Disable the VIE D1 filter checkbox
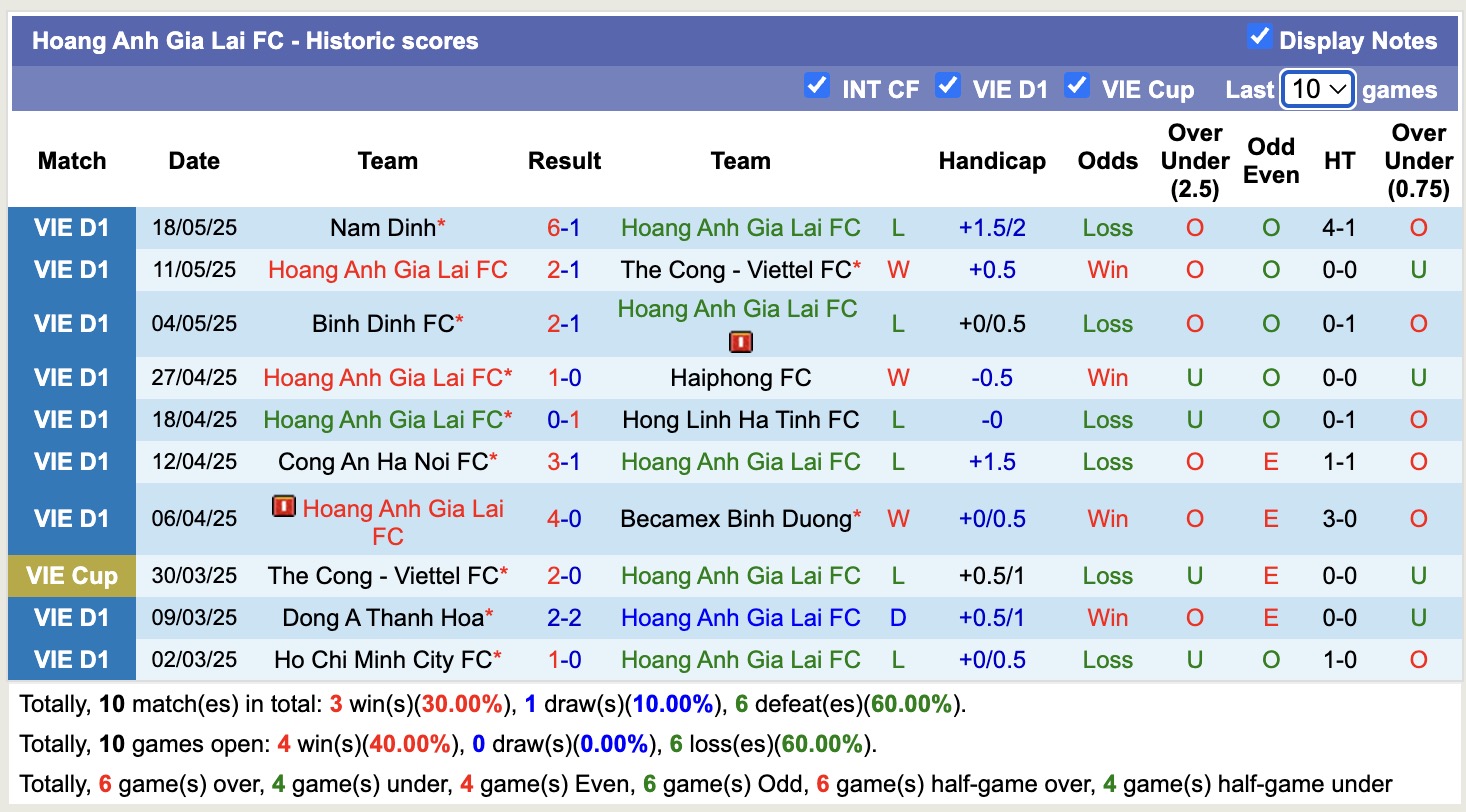1466x812 pixels. (x=947, y=87)
